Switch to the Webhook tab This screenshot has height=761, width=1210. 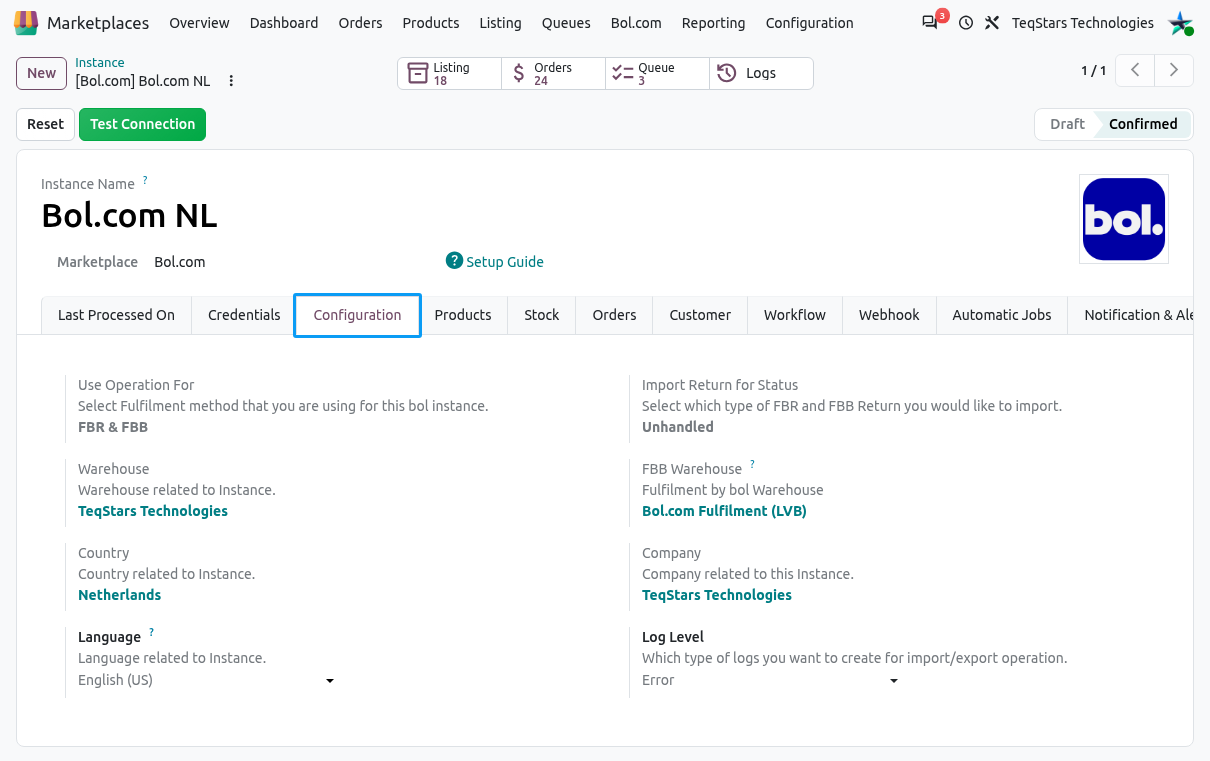pyautogui.click(x=889, y=315)
